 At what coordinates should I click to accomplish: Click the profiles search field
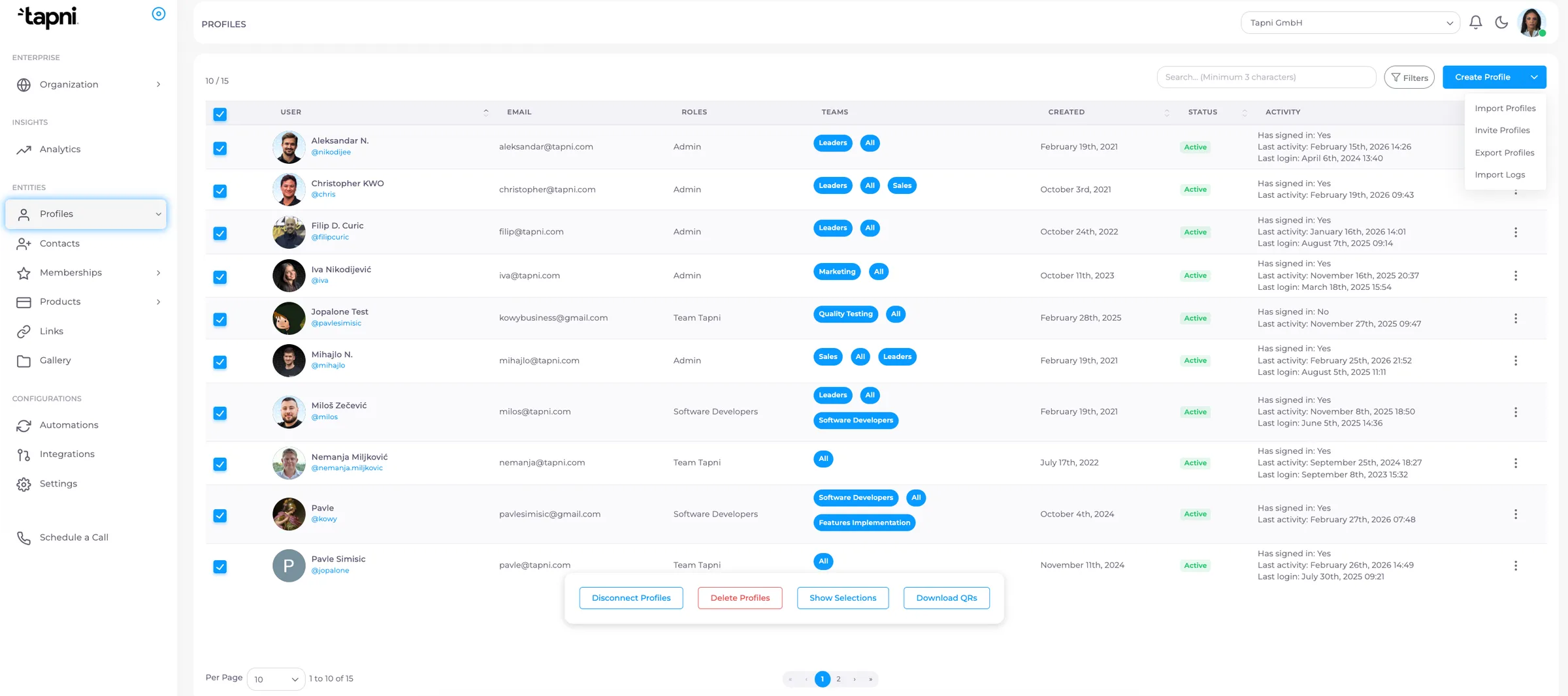(1266, 77)
